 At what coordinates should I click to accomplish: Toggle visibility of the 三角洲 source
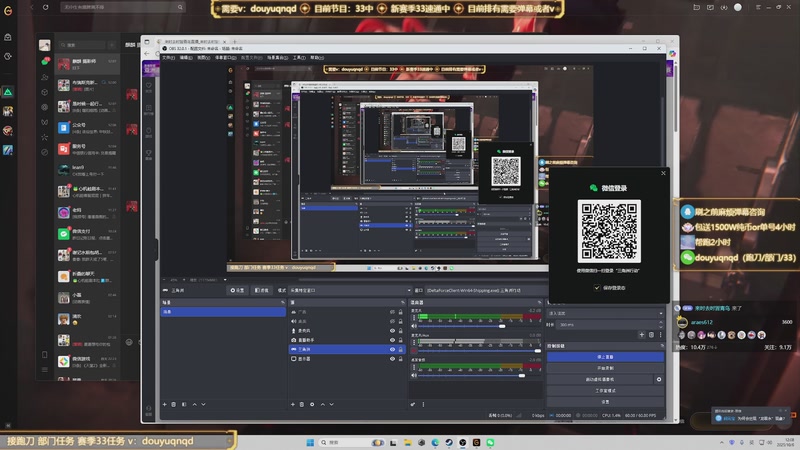(392, 349)
